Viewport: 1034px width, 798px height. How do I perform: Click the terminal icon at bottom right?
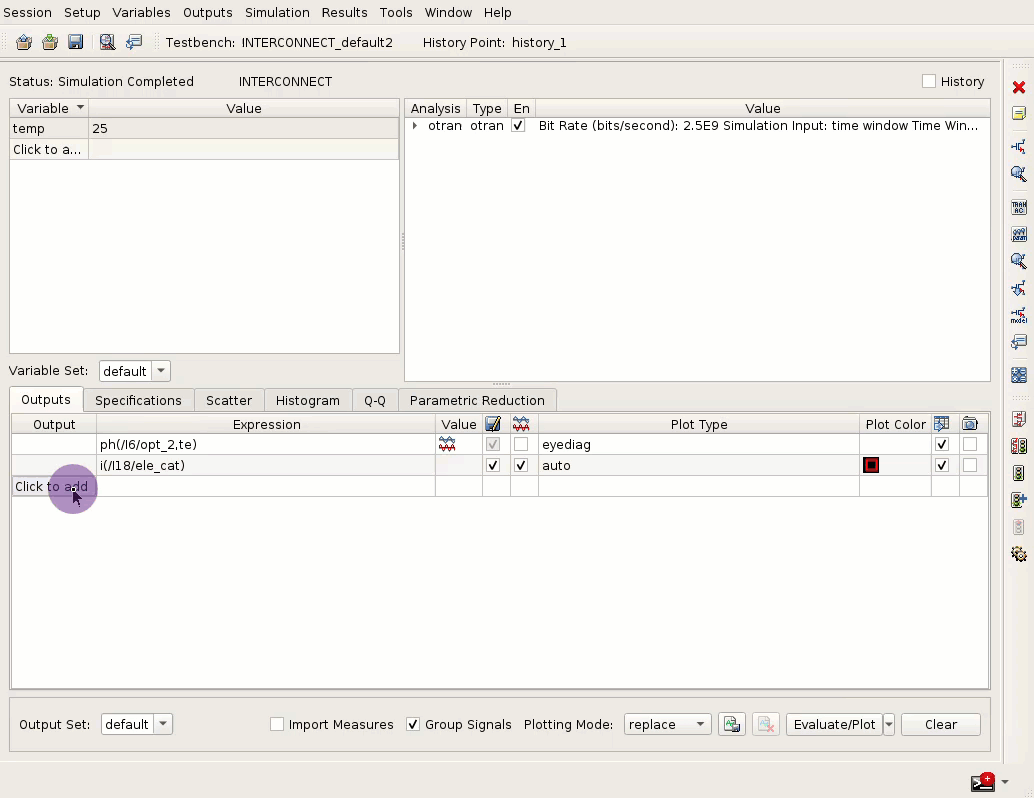click(x=983, y=782)
